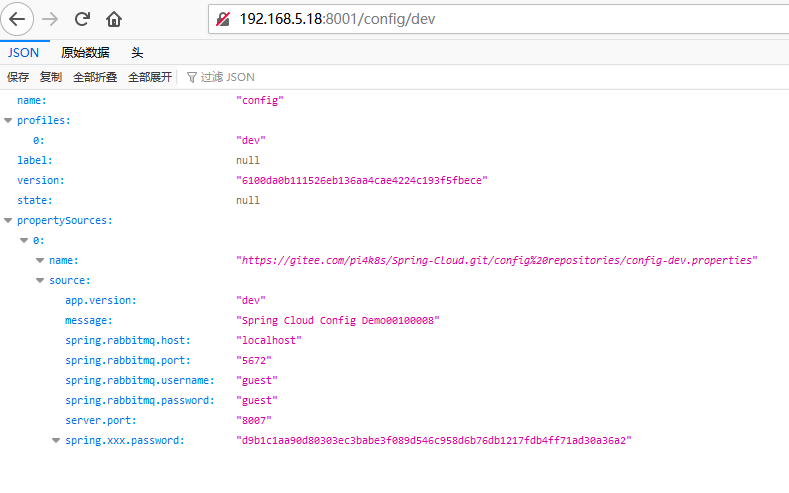This screenshot has width=789, height=493.
Task: Select the app.version key
Action: (101, 300)
